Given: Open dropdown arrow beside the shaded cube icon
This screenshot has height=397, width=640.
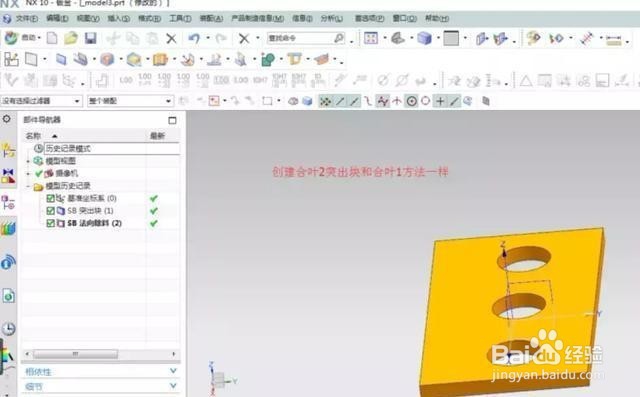Looking at the screenshot, I should click(438, 38).
